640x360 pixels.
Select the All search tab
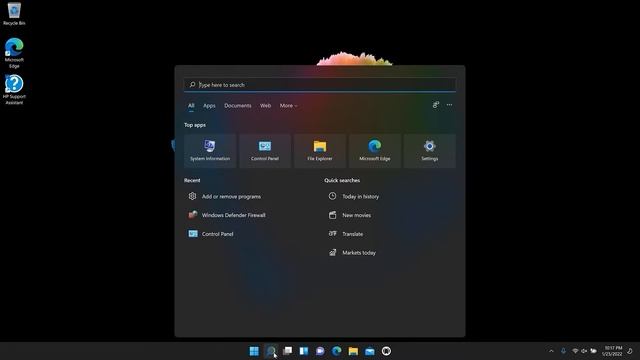pyautogui.click(x=191, y=106)
